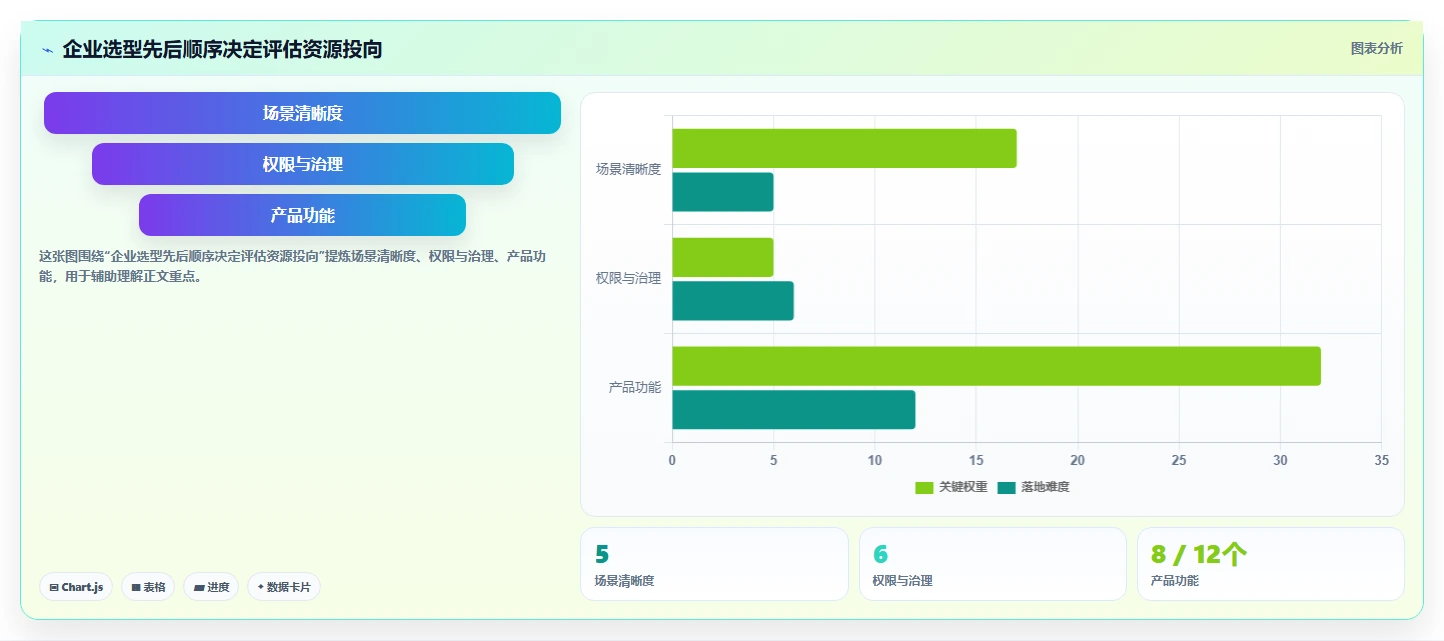Open the data card showing 5

(714, 564)
